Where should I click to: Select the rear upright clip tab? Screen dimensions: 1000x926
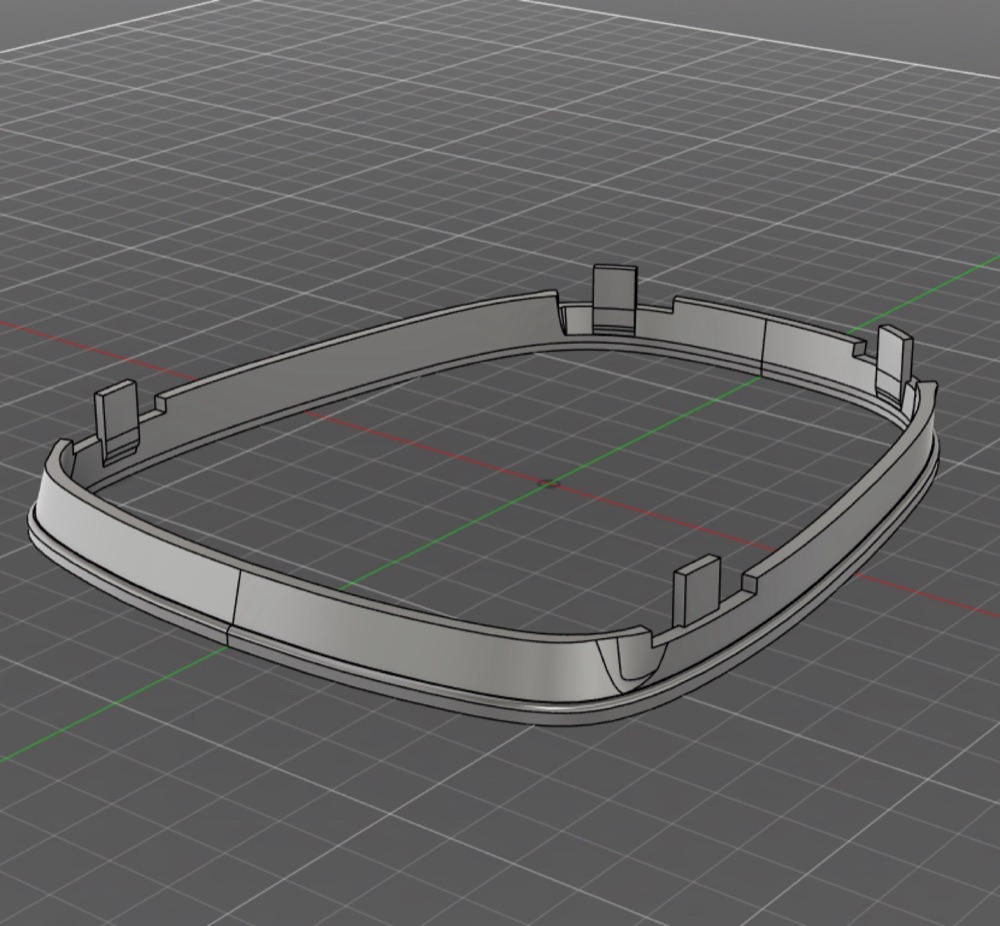click(615, 299)
